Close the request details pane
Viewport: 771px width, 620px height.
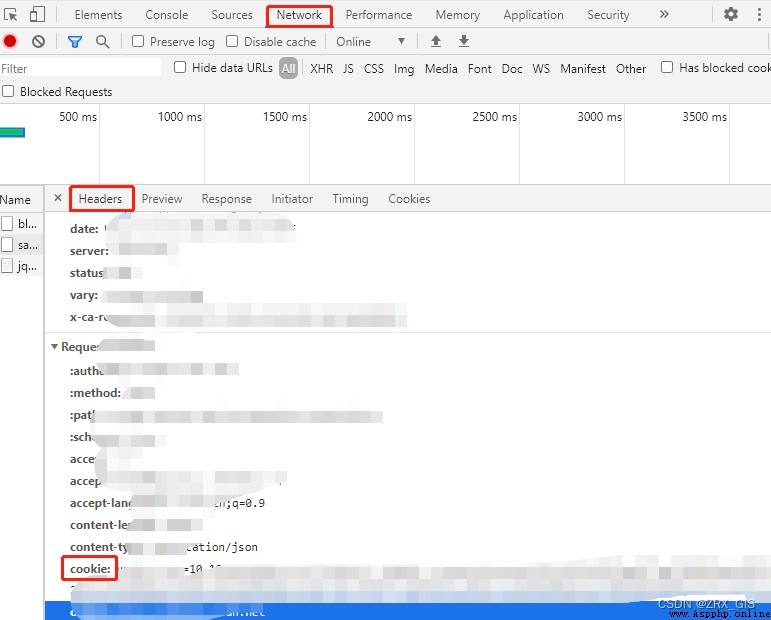click(x=58, y=198)
